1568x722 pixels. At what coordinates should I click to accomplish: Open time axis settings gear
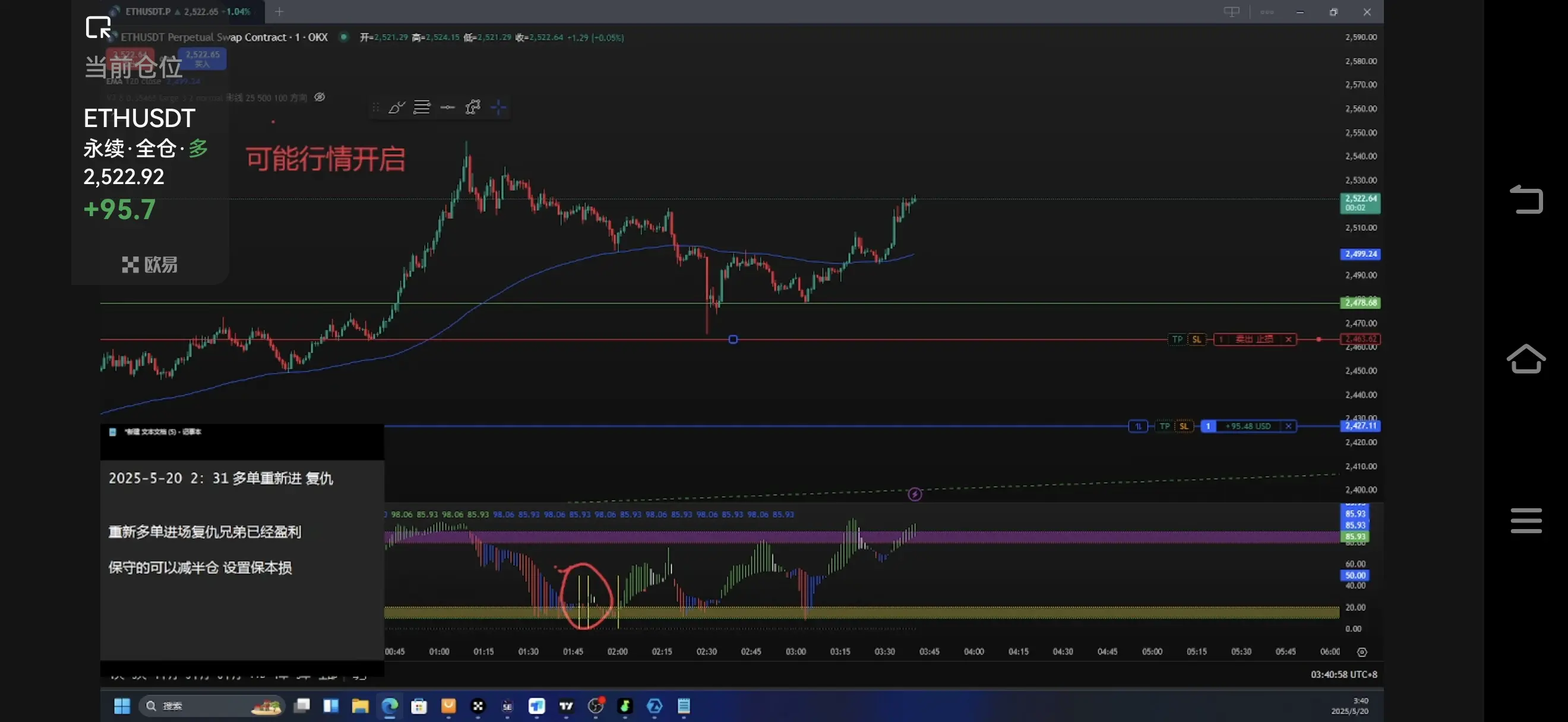(1362, 653)
